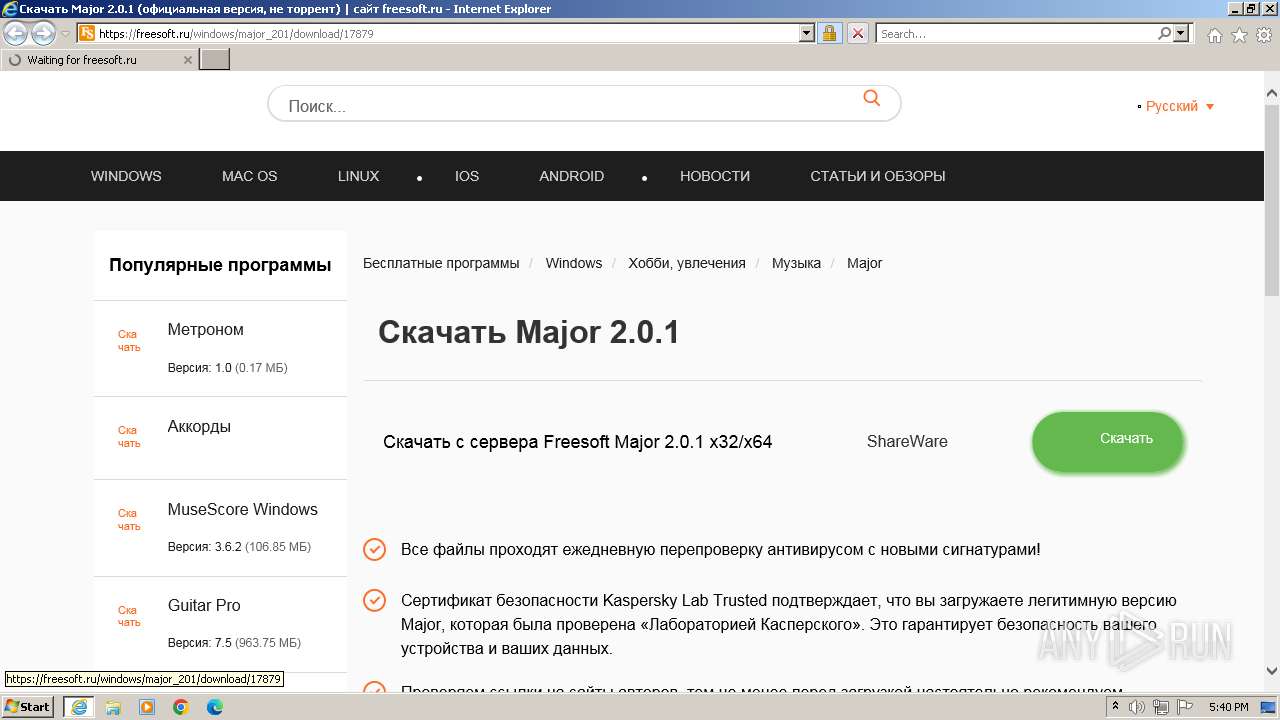1280x720 pixels.
Task: Click the "Версия: 3.6.2 (106.85 МБ)" text
Action: 239,547
